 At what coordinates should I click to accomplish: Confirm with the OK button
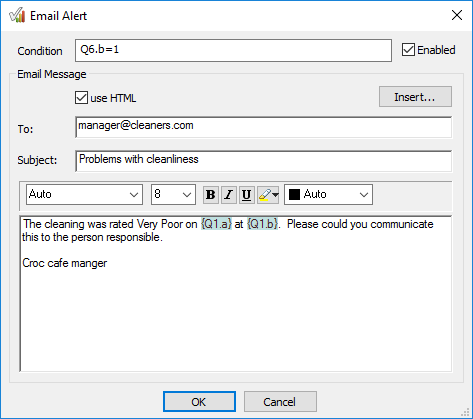[199, 402]
